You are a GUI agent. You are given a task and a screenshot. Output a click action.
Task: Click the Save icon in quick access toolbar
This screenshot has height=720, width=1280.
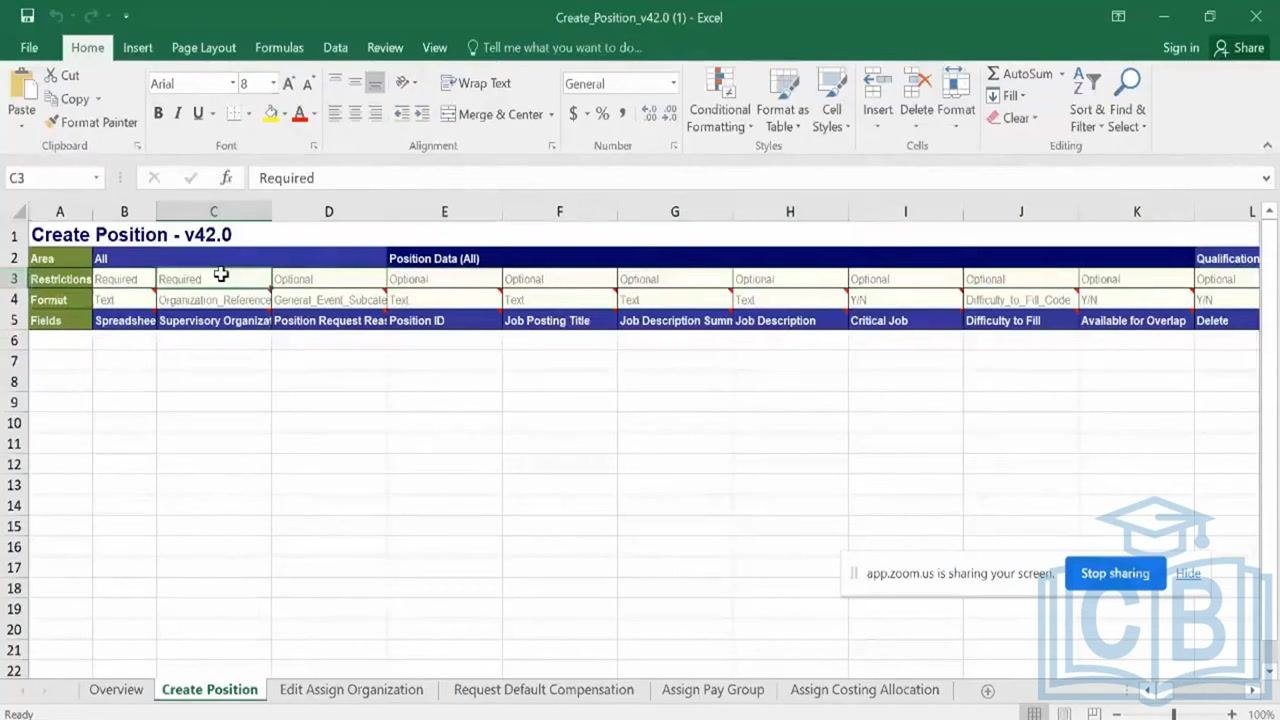[27, 16]
